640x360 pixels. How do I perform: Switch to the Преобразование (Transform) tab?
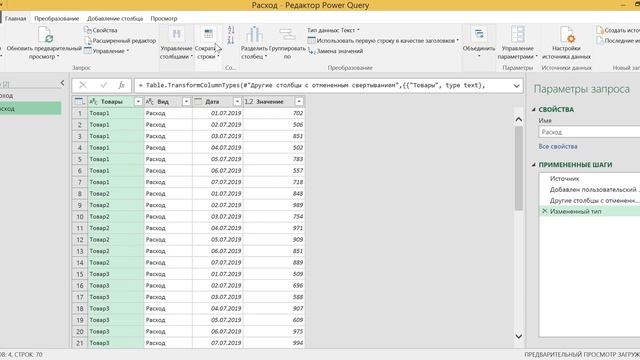coord(57,18)
